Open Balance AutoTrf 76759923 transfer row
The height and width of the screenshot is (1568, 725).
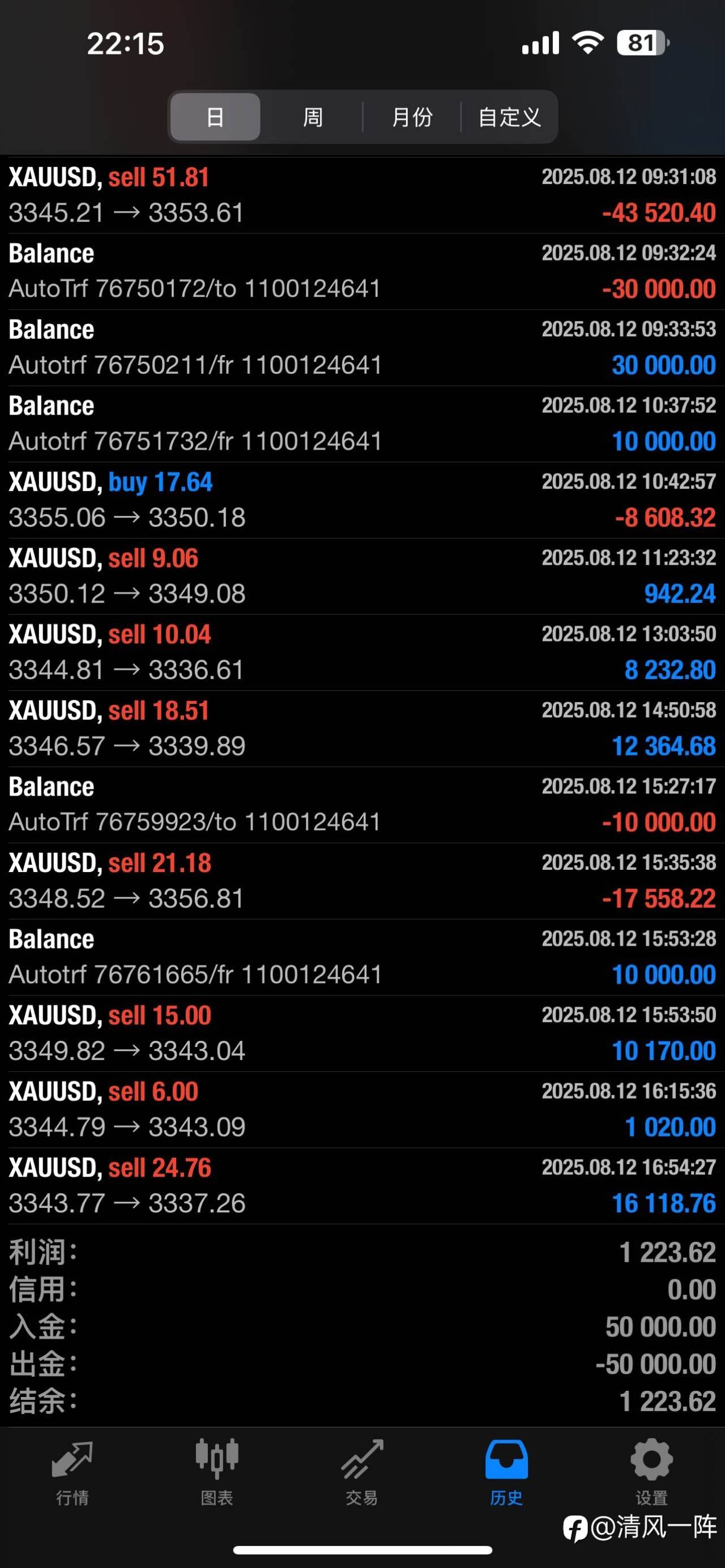pos(362,805)
